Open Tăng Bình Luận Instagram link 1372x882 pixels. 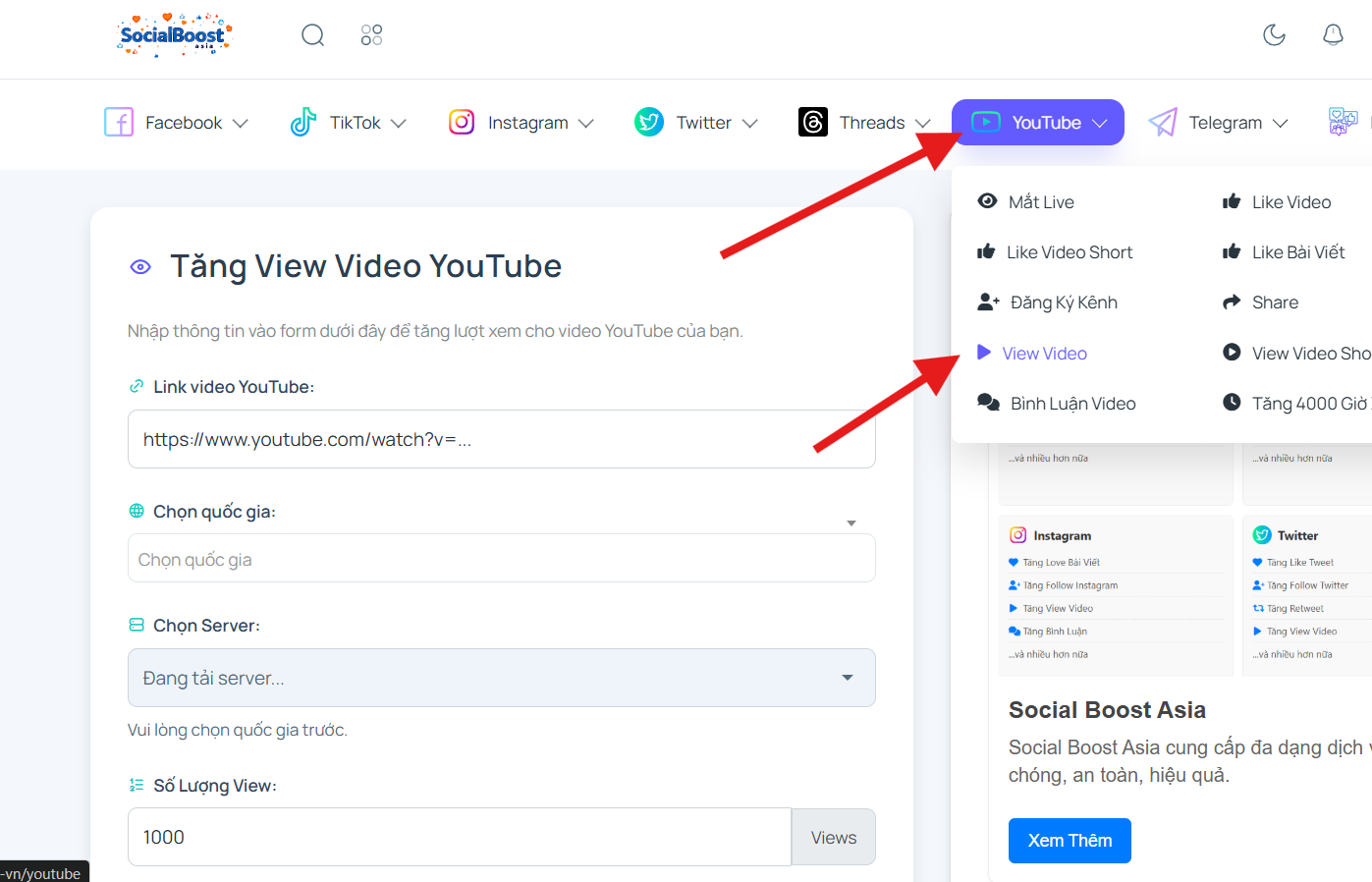pos(1055,632)
